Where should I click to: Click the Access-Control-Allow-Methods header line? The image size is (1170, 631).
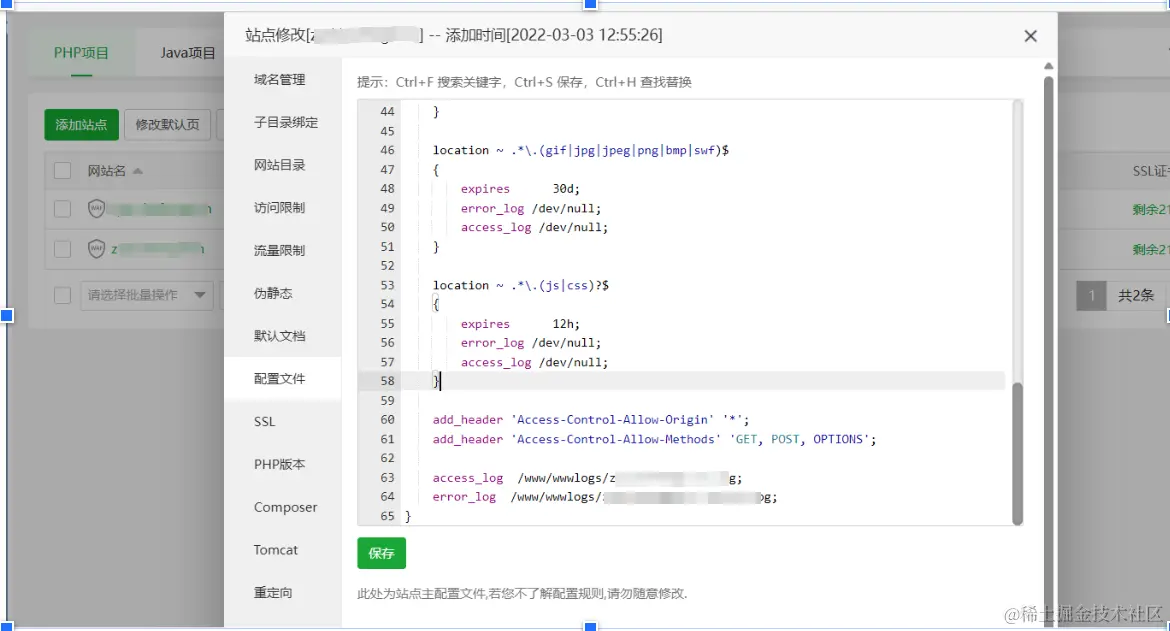[654, 439]
